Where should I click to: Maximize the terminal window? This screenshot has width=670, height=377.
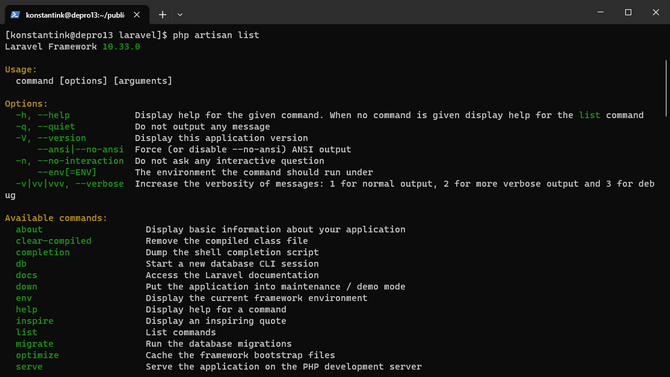[628, 12]
